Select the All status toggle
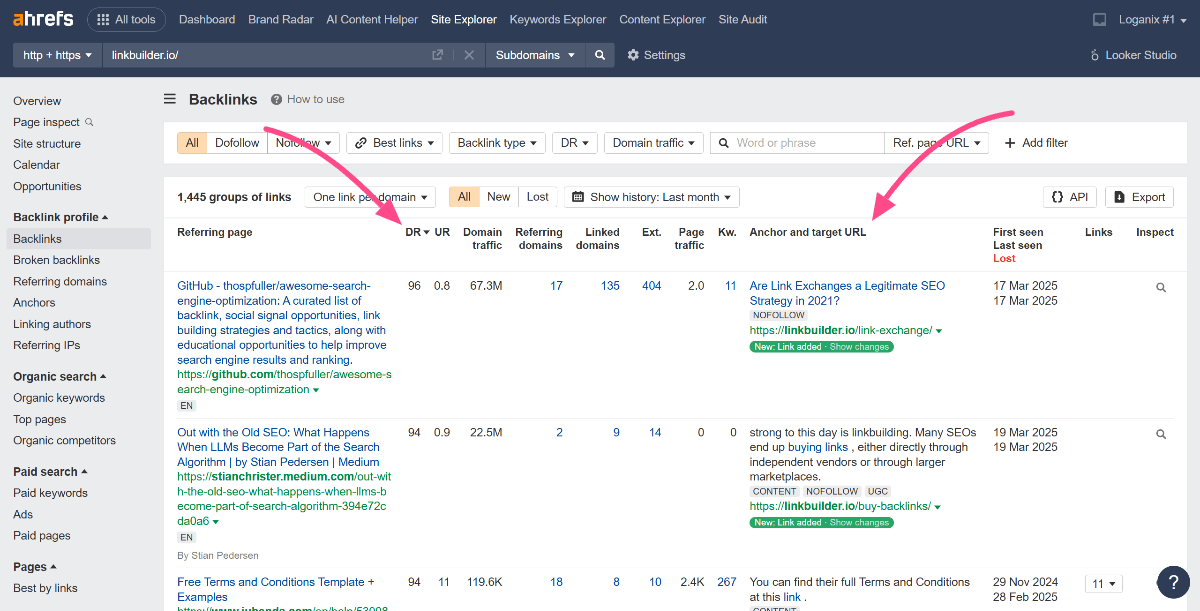The image size is (1200, 611). [x=464, y=197]
